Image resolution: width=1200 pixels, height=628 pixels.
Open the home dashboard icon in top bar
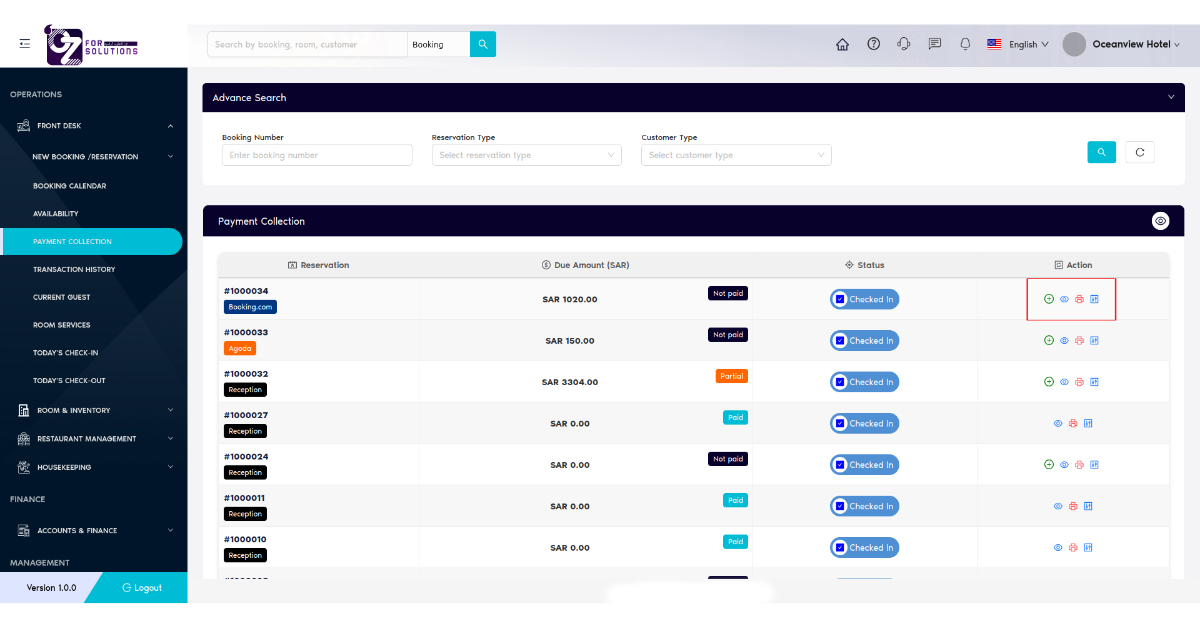click(x=842, y=44)
